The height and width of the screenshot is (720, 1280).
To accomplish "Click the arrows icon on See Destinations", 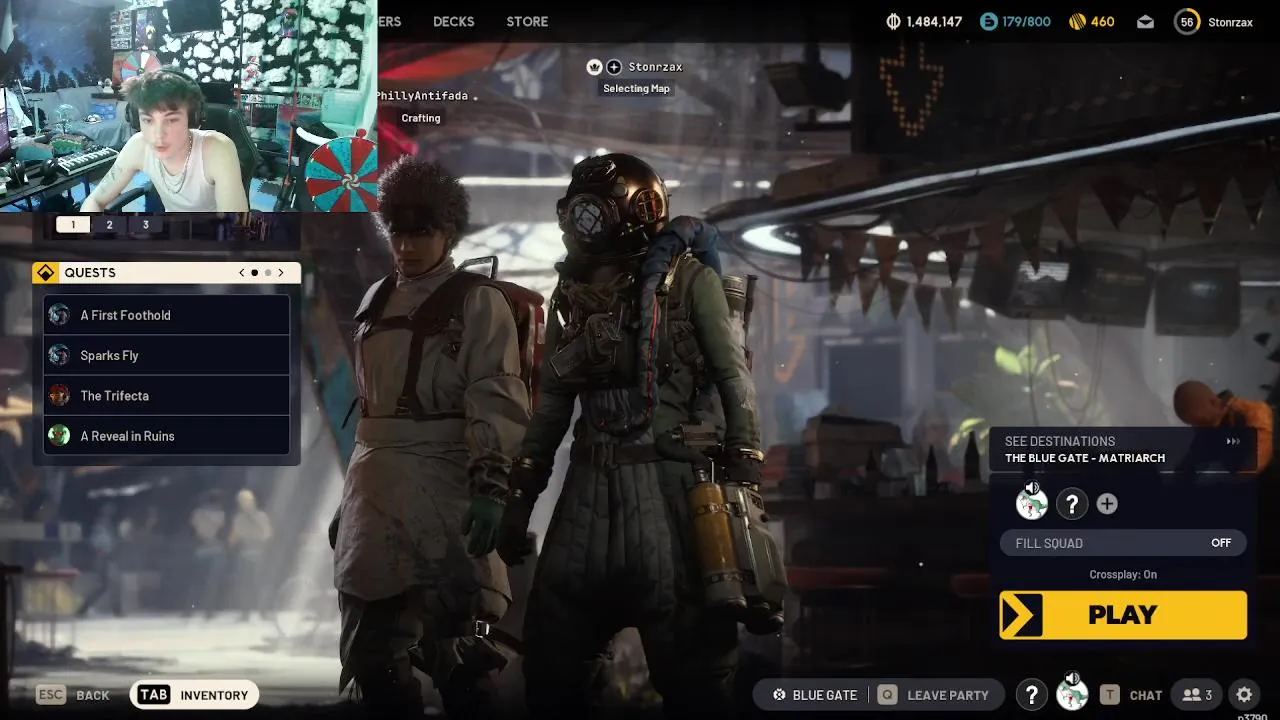I will point(1233,442).
